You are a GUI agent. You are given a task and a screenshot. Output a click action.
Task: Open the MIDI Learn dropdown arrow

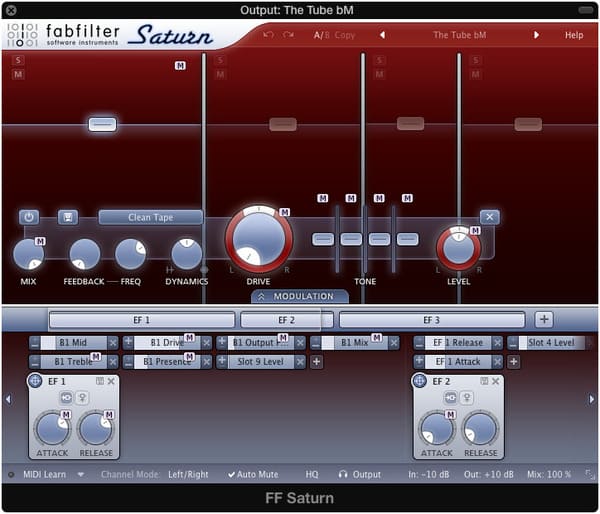[x=80, y=474]
